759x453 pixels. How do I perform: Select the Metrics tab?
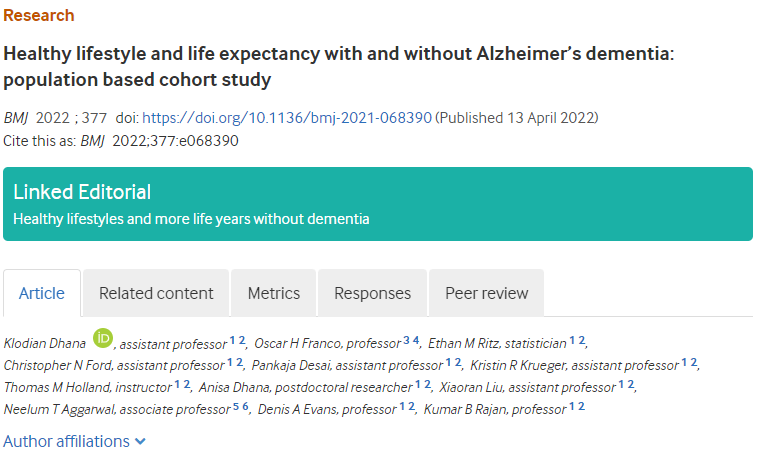(x=273, y=293)
